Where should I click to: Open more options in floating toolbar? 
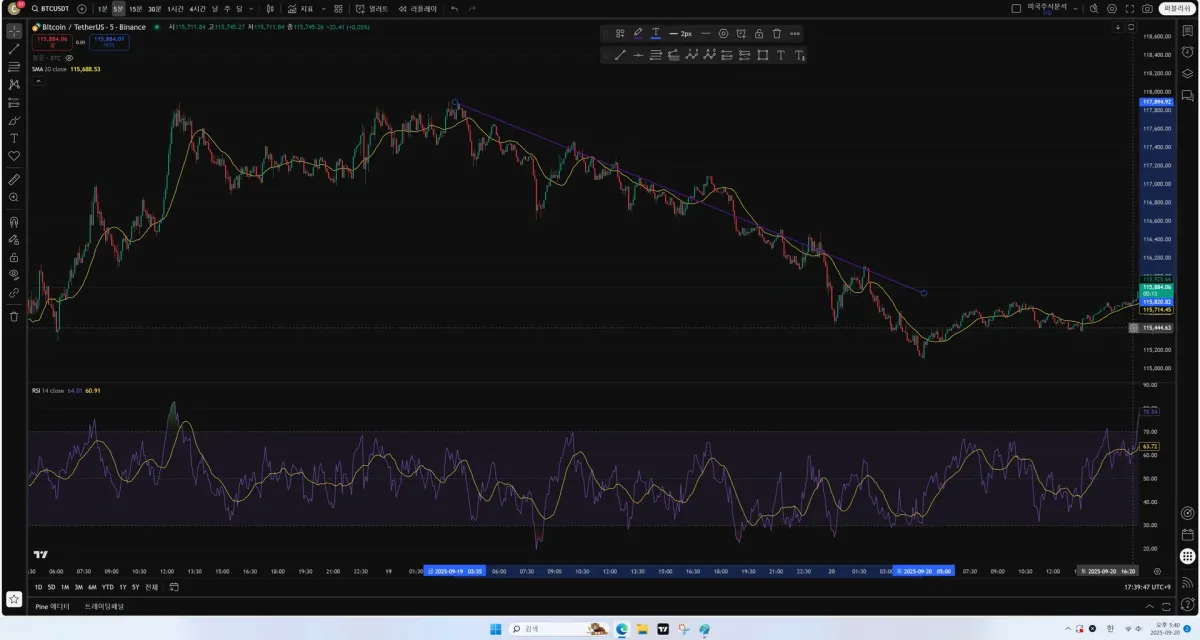coord(795,33)
